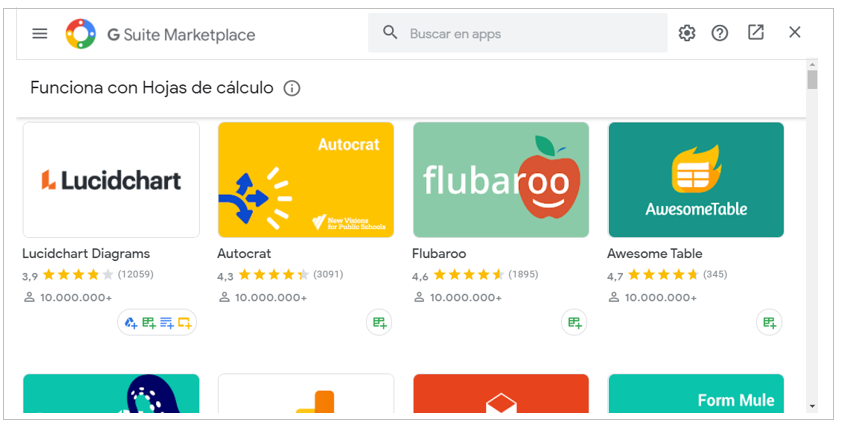The width and height of the screenshot is (842, 428).
Task: Click Sheets add-on icon under Flubaroo
Action: pyautogui.click(x=574, y=322)
